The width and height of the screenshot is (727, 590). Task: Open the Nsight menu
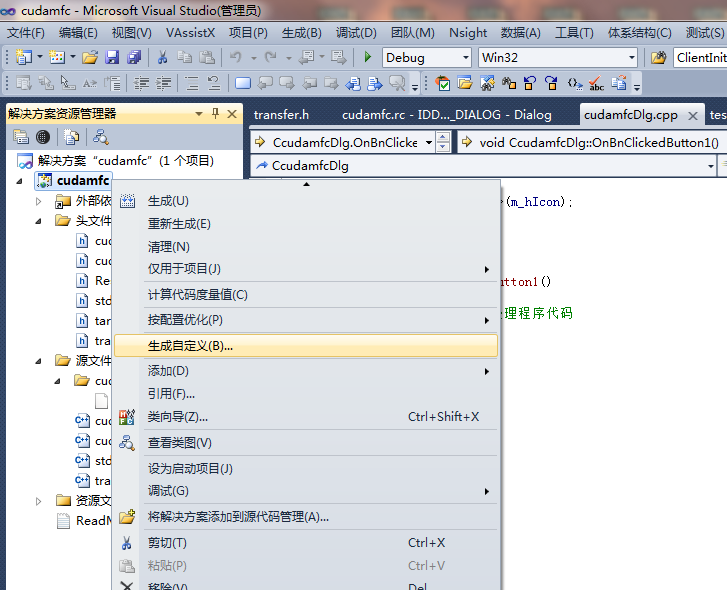(468, 33)
